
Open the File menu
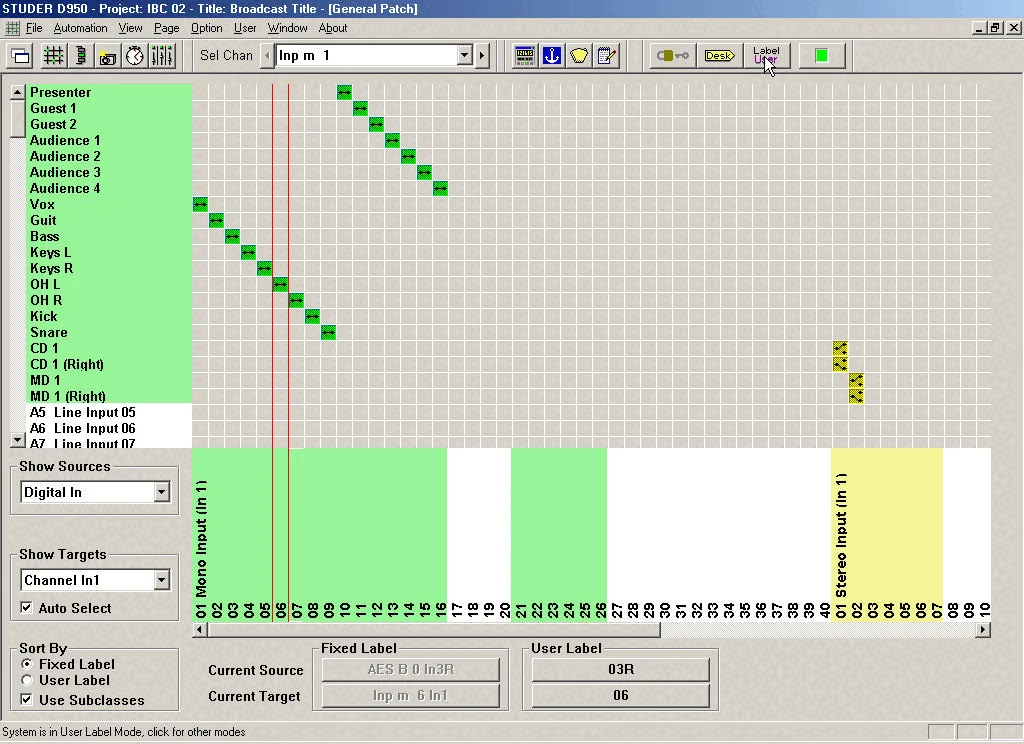(x=34, y=28)
